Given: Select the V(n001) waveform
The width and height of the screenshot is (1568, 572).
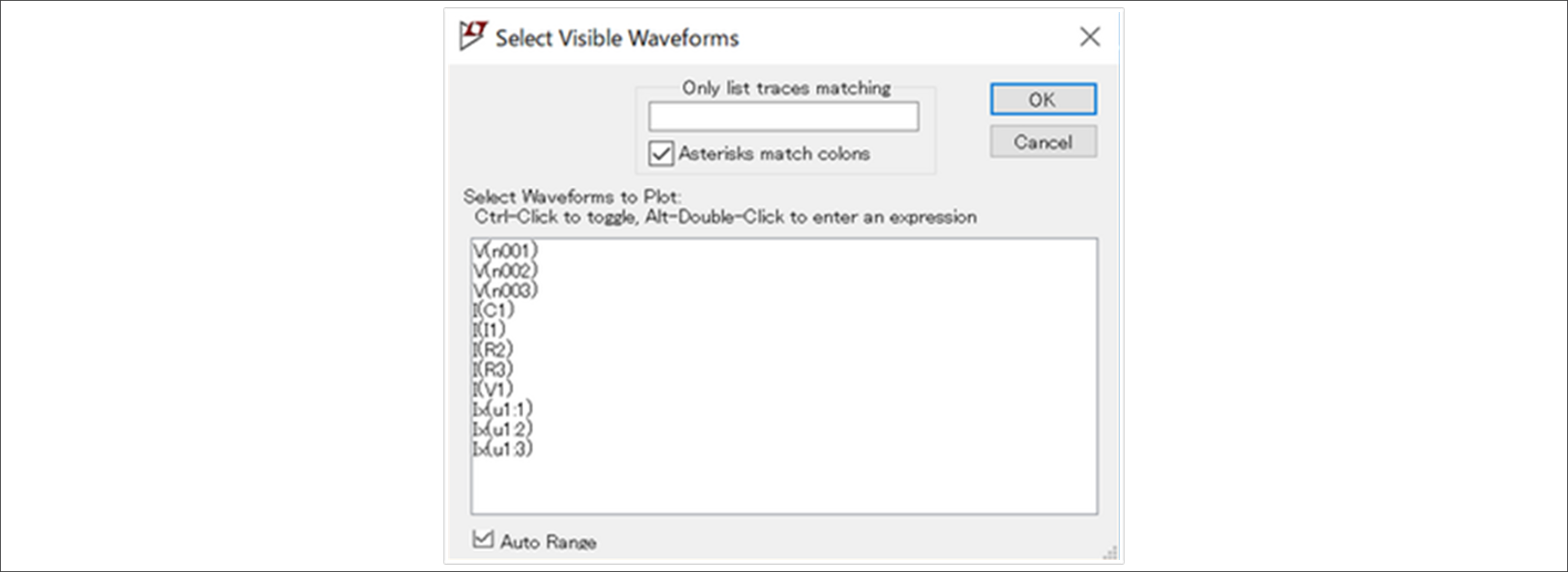Looking at the screenshot, I should tap(505, 251).
